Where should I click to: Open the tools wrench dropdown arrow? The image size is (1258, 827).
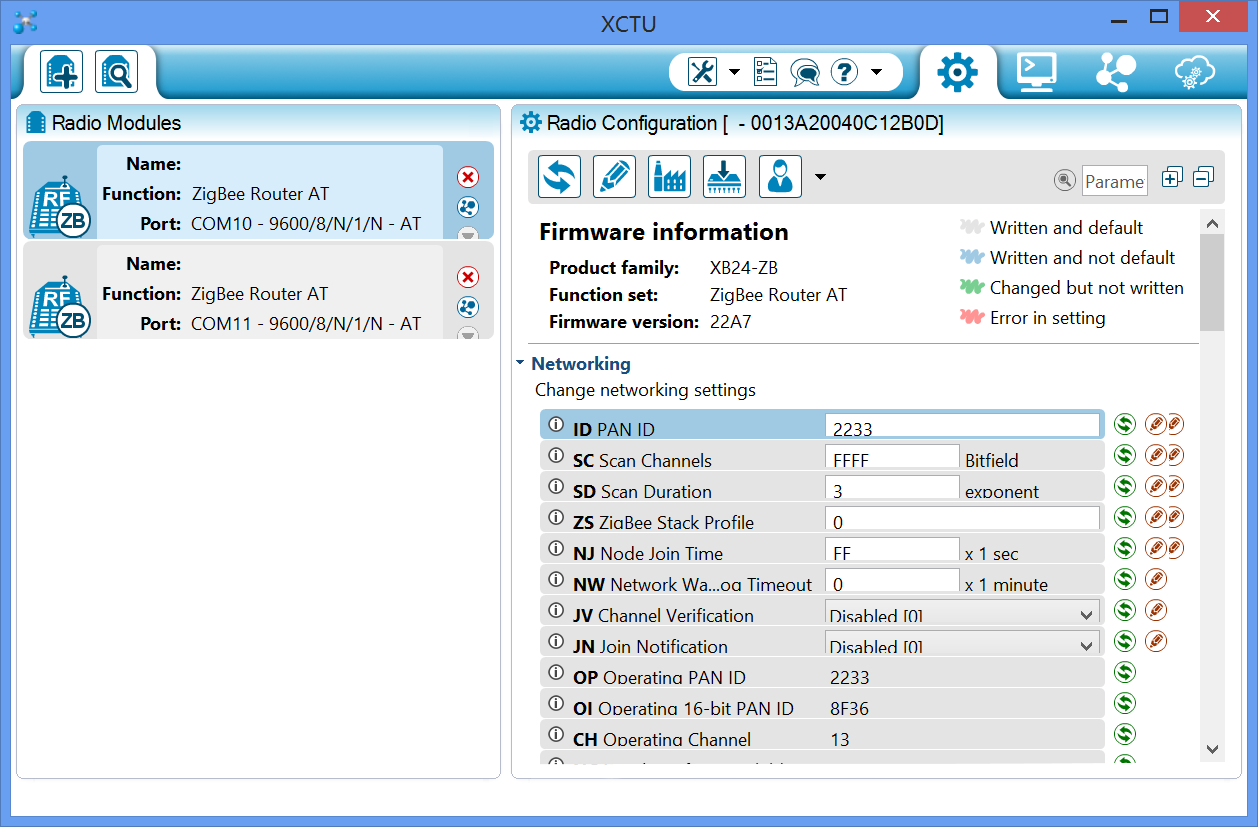(734, 72)
